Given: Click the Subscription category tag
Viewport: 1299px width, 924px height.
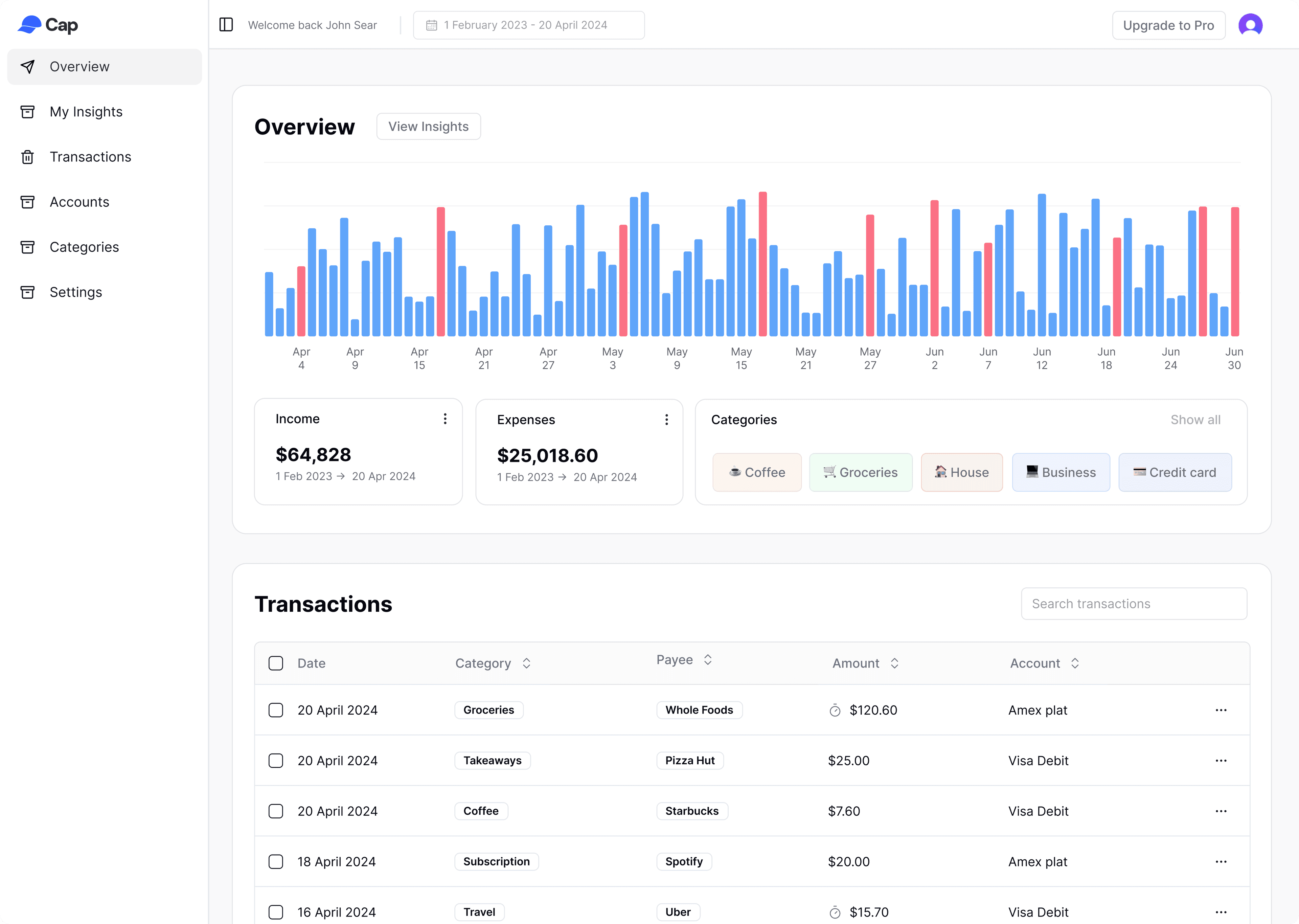Looking at the screenshot, I should (x=496, y=861).
